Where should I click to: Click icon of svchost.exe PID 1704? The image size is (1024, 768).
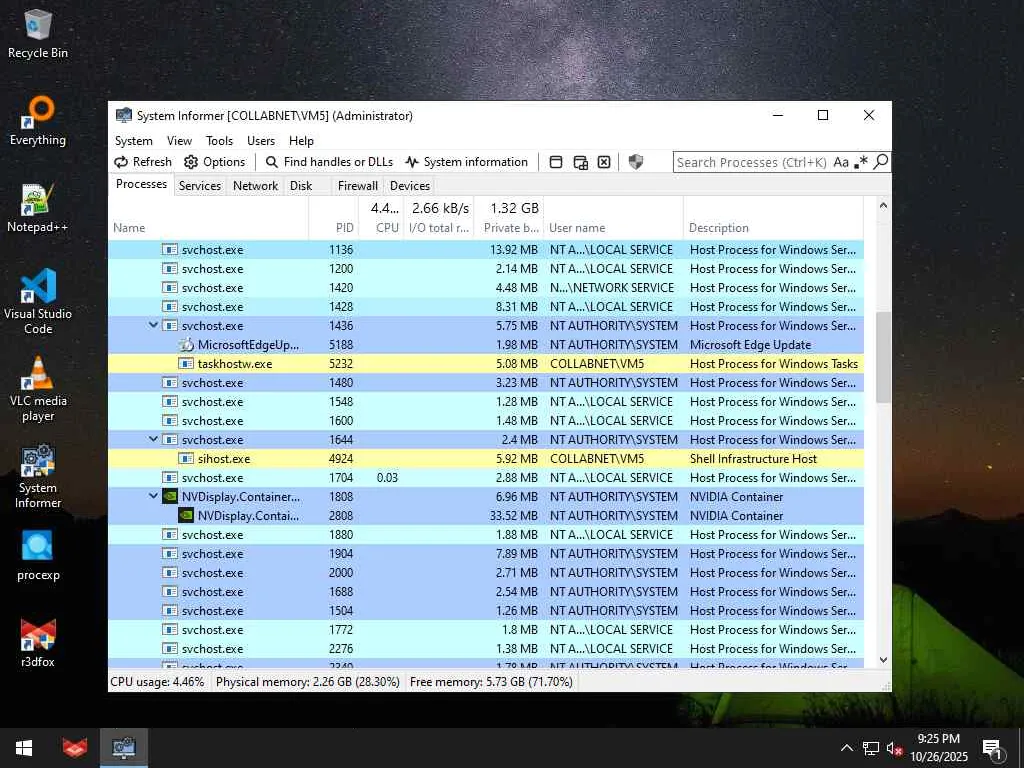click(x=170, y=477)
